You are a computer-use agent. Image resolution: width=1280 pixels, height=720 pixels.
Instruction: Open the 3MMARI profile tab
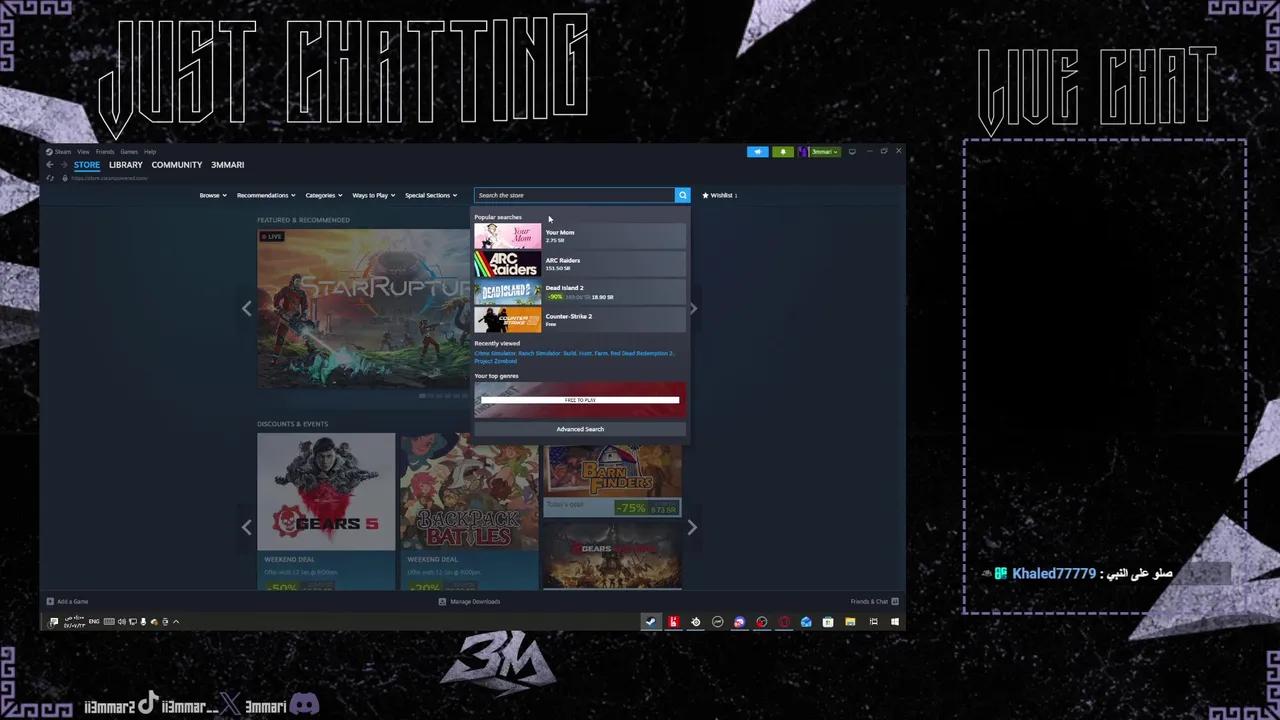tap(228, 165)
